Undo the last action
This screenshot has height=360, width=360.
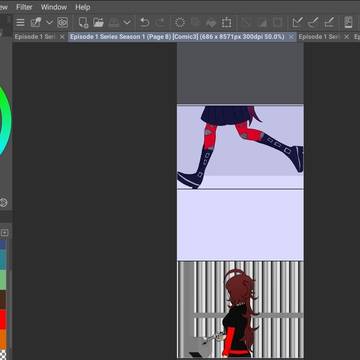coord(144,22)
